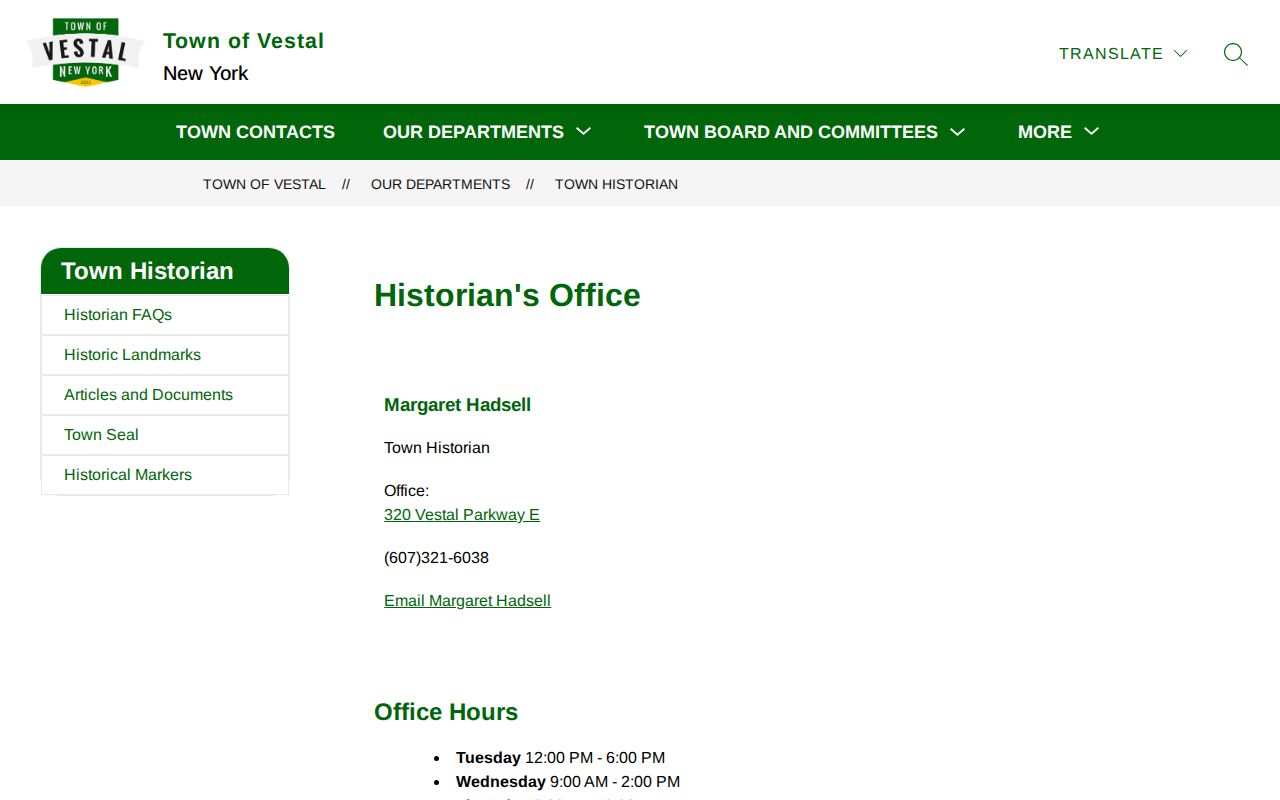Go to Town of Vestal breadcrumb
The width and height of the screenshot is (1280, 800).
[x=264, y=184]
